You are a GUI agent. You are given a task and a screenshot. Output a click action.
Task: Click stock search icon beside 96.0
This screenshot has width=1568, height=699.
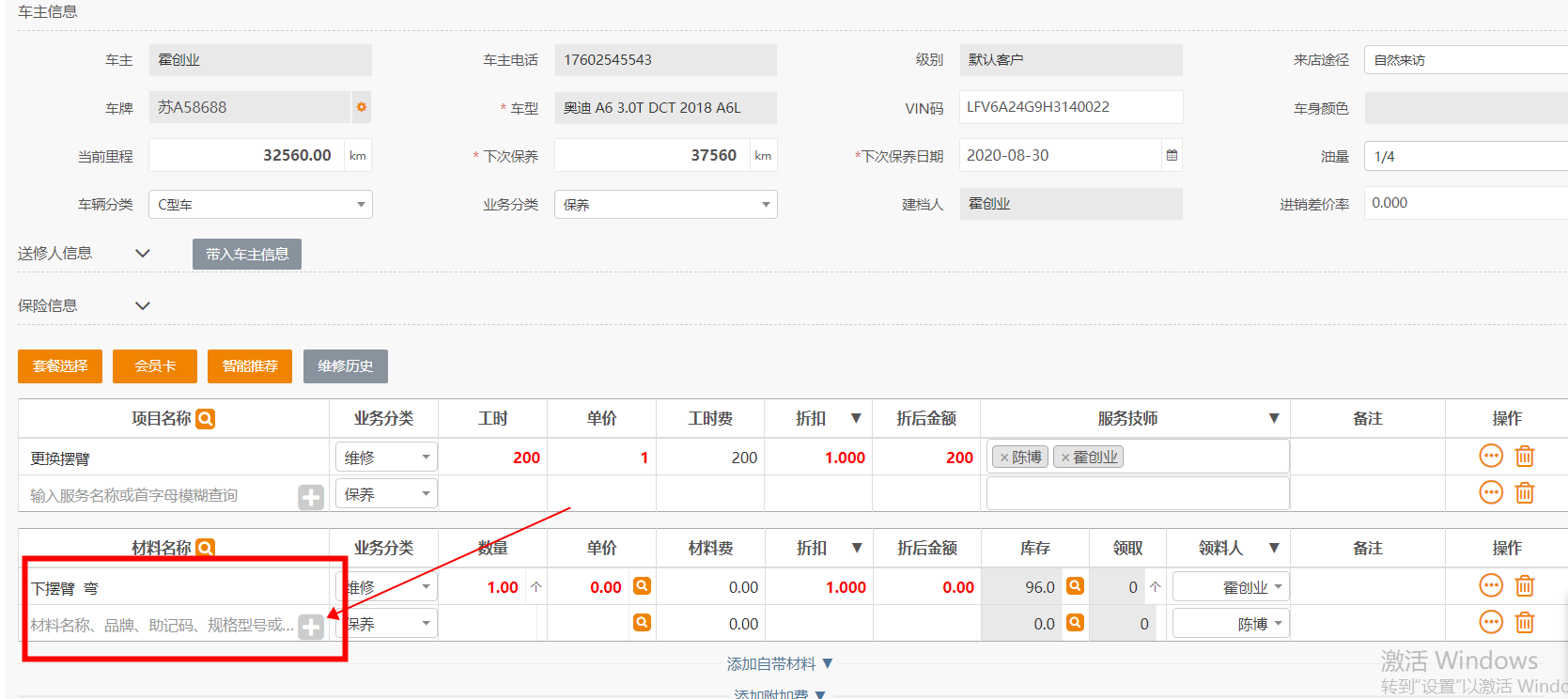[1075, 586]
